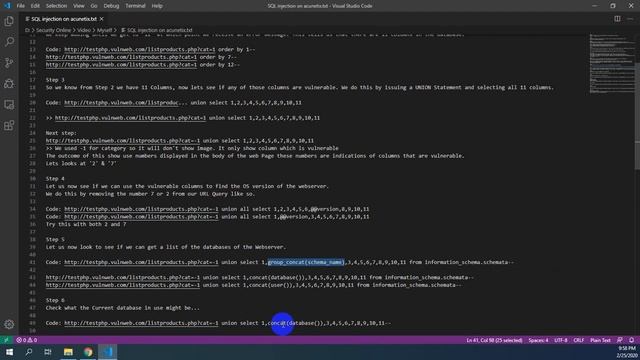
Task: Open the order by 1-- URL on line 13
Action: [x=139, y=49]
